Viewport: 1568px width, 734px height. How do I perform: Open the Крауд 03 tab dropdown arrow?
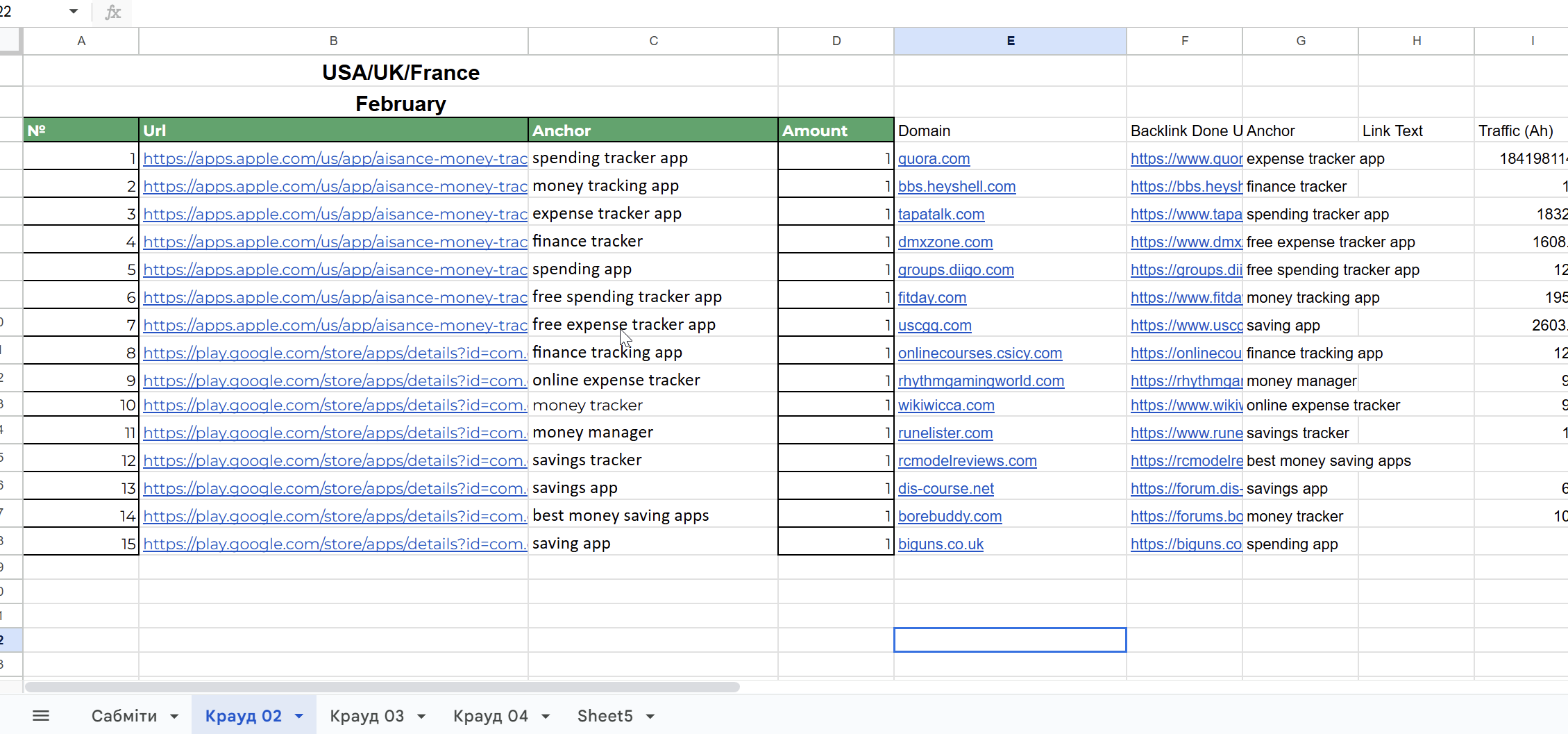[x=421, y=716]
